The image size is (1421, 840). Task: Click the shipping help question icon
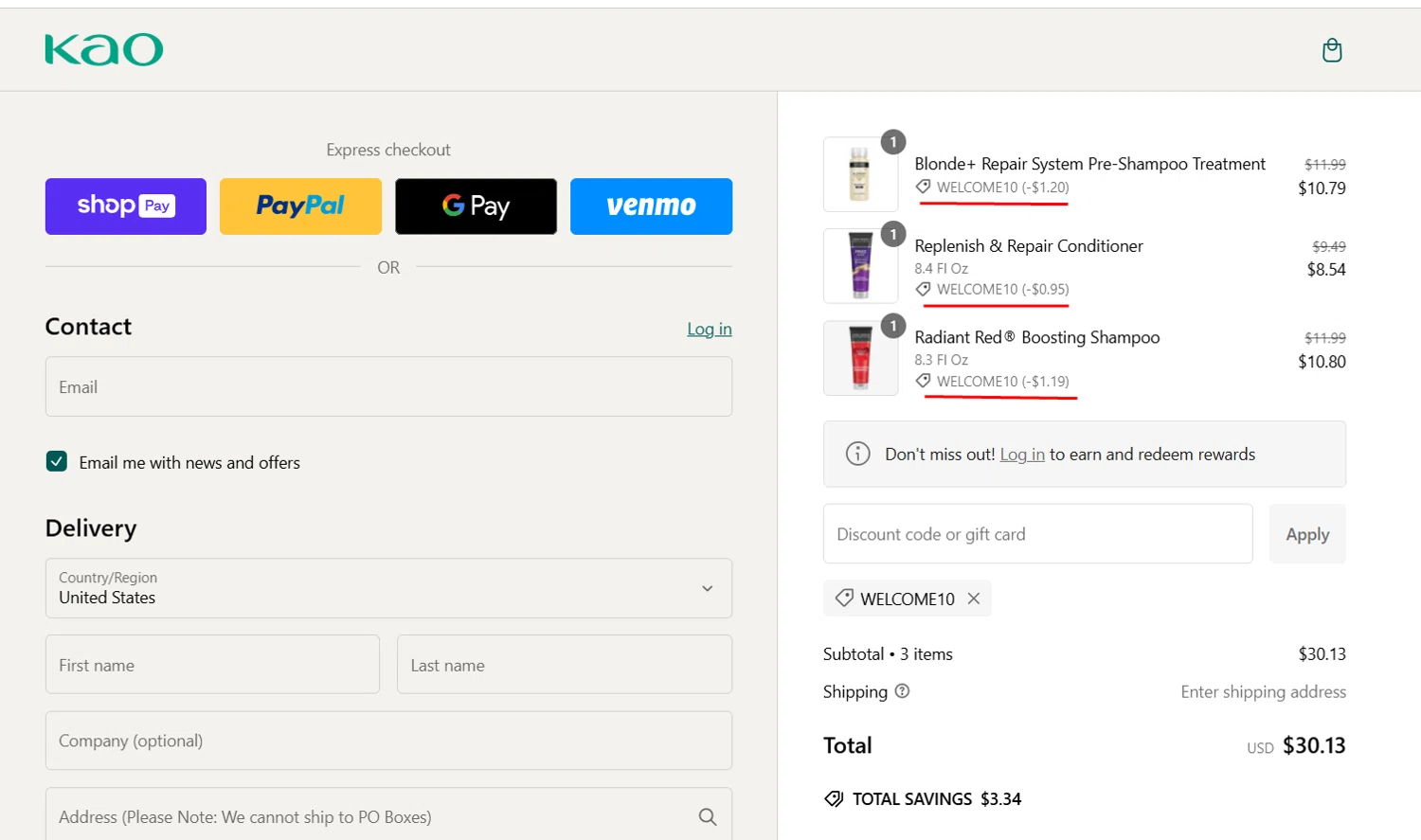coord(902,691)
